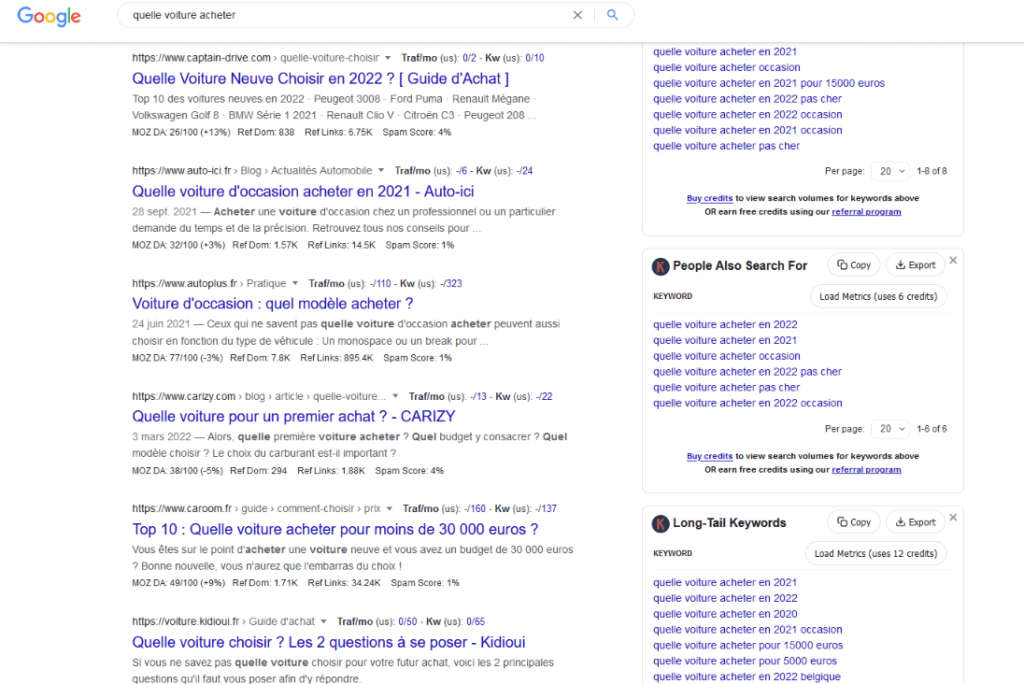Click 'quelle voiture acheter en 2022' in Long-Tail Keywords
Screen dimensions: 1024x684
tap(725, 598)
